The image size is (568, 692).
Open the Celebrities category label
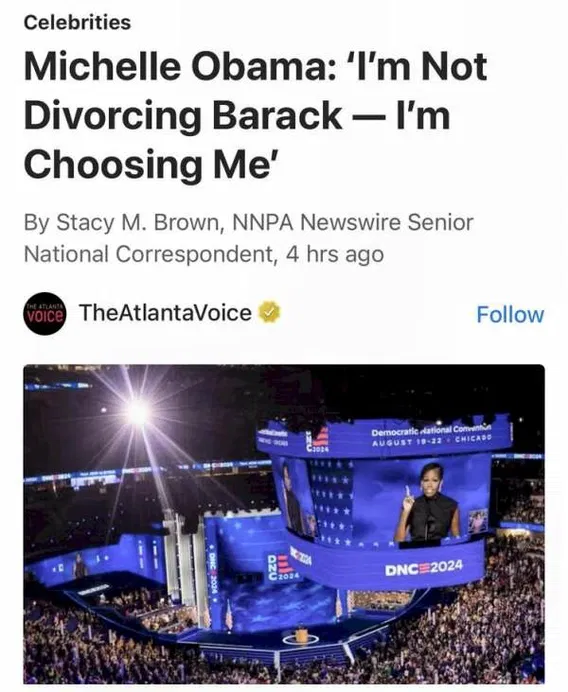(77, 23)
